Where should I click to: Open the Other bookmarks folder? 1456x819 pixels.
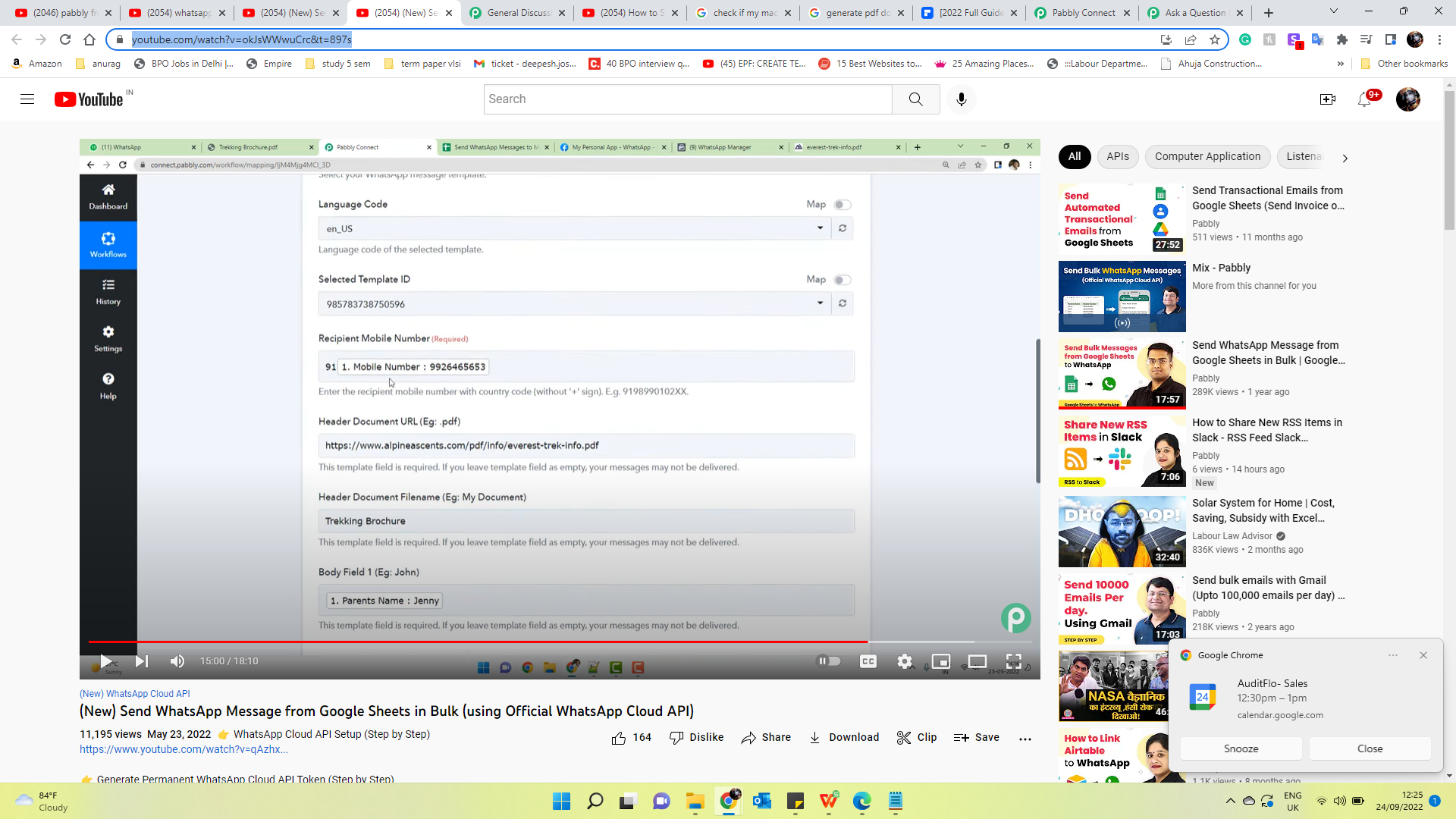pos(1404,64)
